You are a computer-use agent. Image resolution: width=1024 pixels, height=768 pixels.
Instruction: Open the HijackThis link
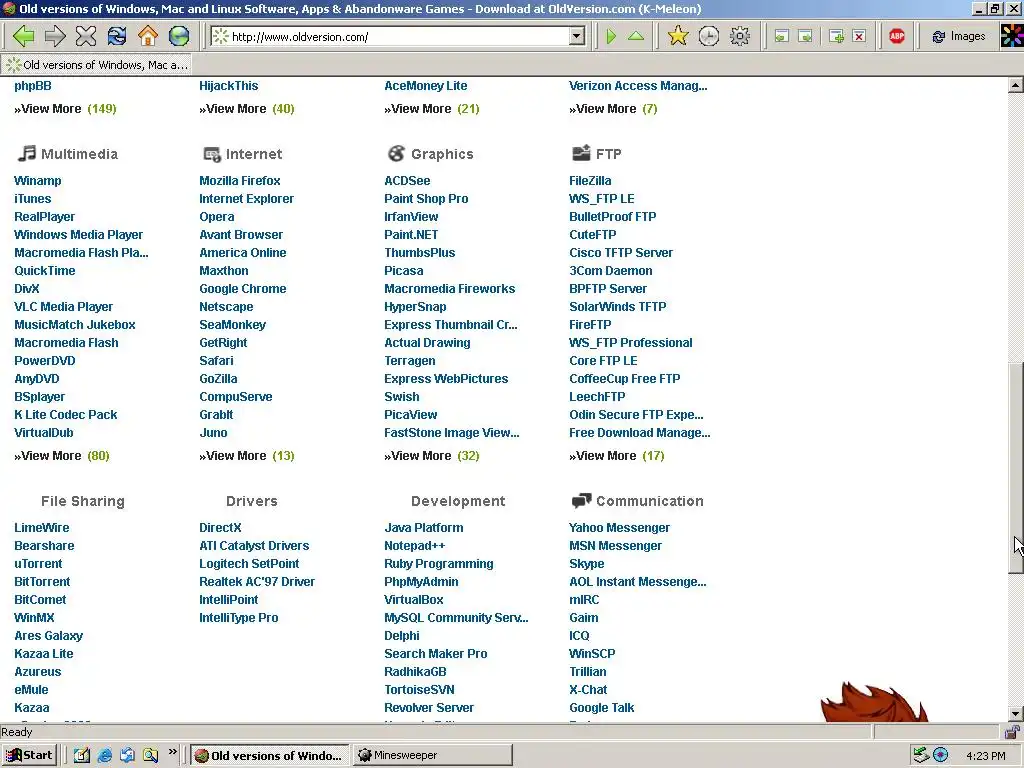pyautogui.click(x=229, y=86)
